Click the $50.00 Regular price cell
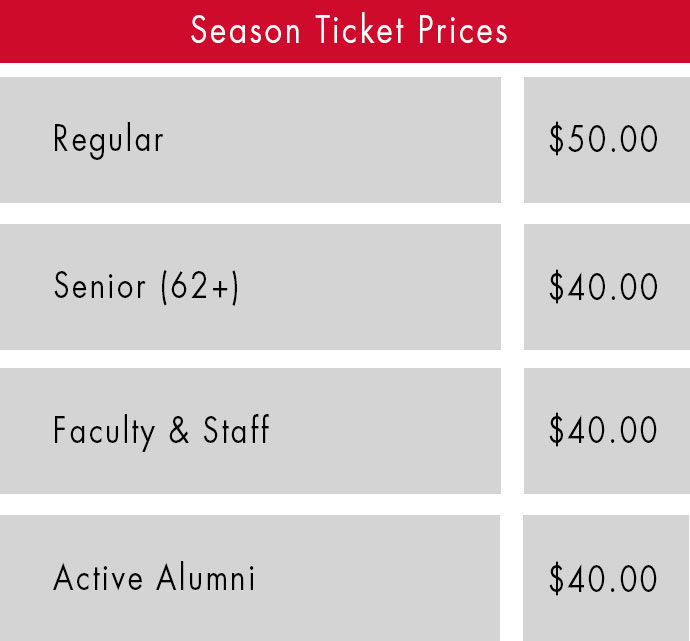 pos(607,140)
